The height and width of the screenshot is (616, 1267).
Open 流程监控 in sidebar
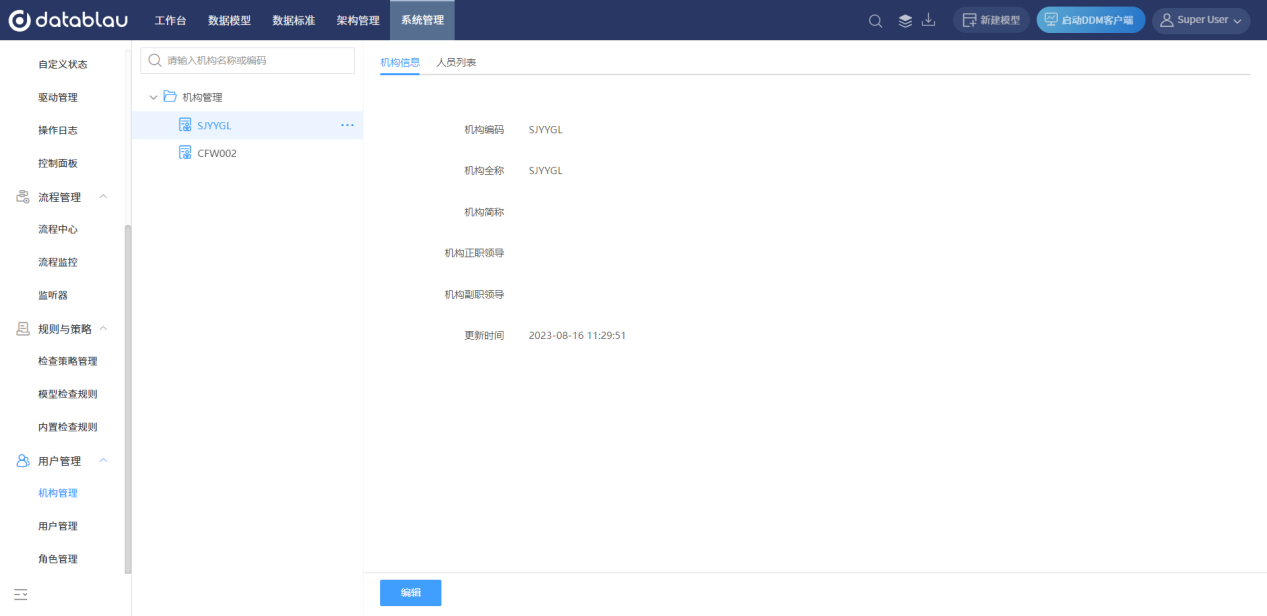tap(58, 262)
